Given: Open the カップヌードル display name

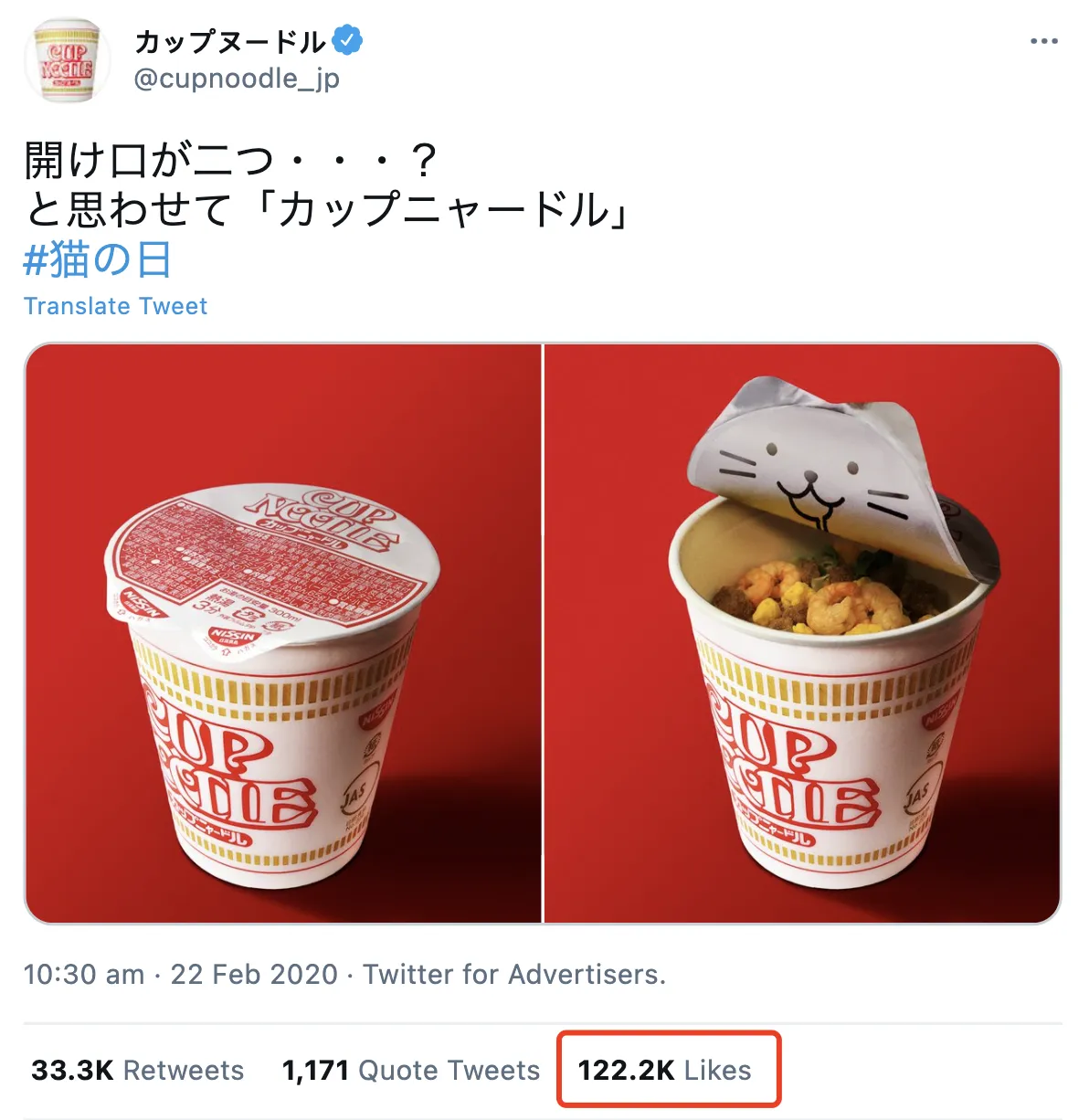Looking at the screenshot, I should (230, 42).
